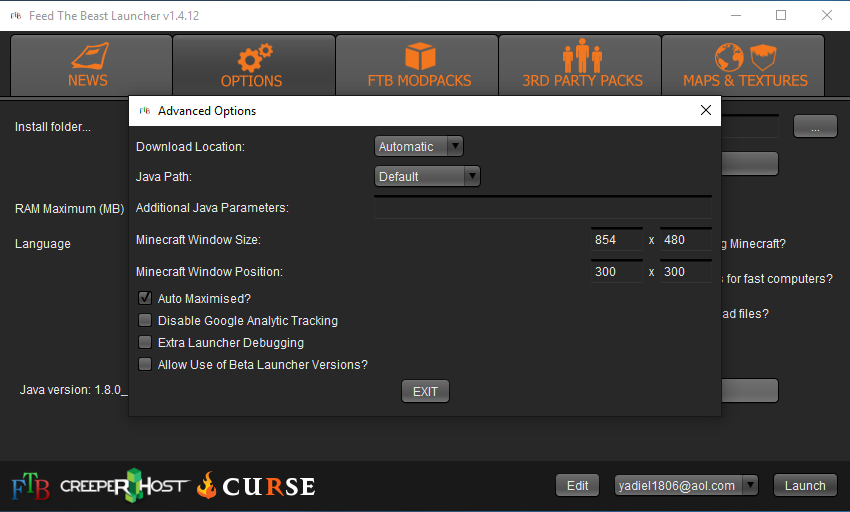Click the FTB logo in footer
Viewport: 850px width, 512px height.
pos(30,486)
